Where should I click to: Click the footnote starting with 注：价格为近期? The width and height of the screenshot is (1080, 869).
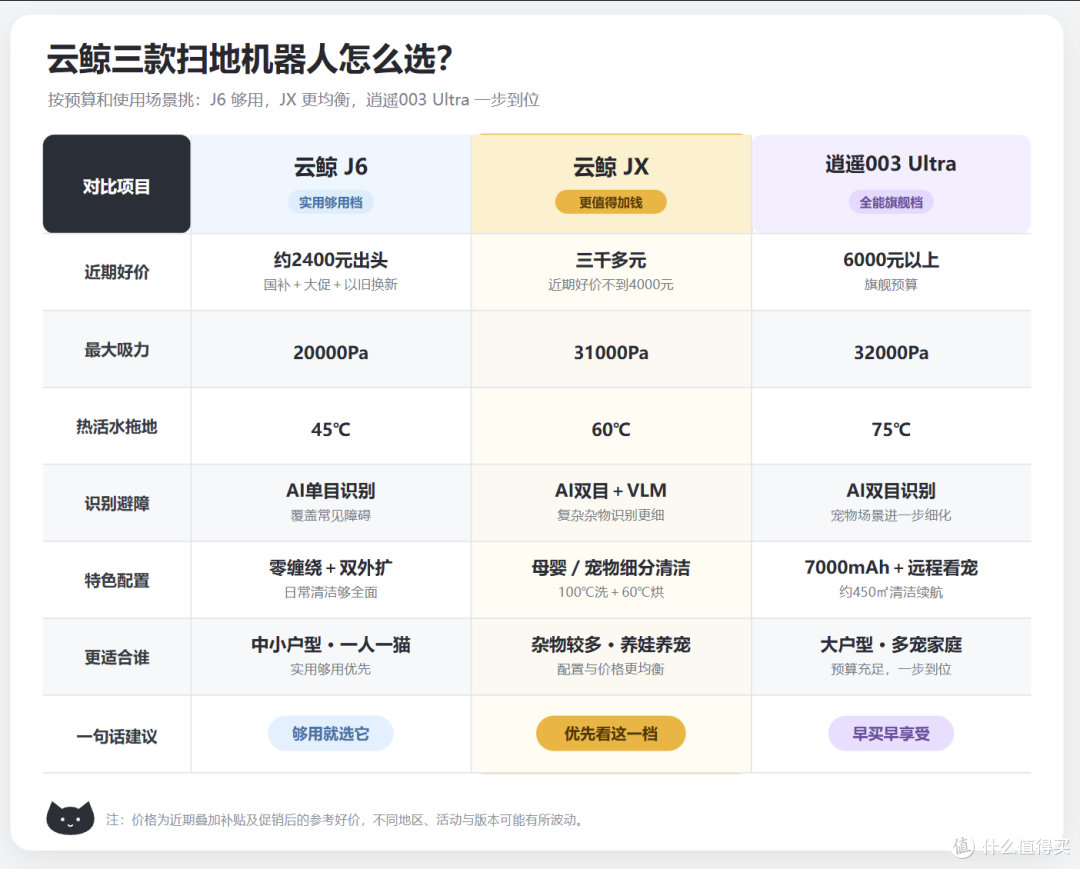(x=346, y=820)
